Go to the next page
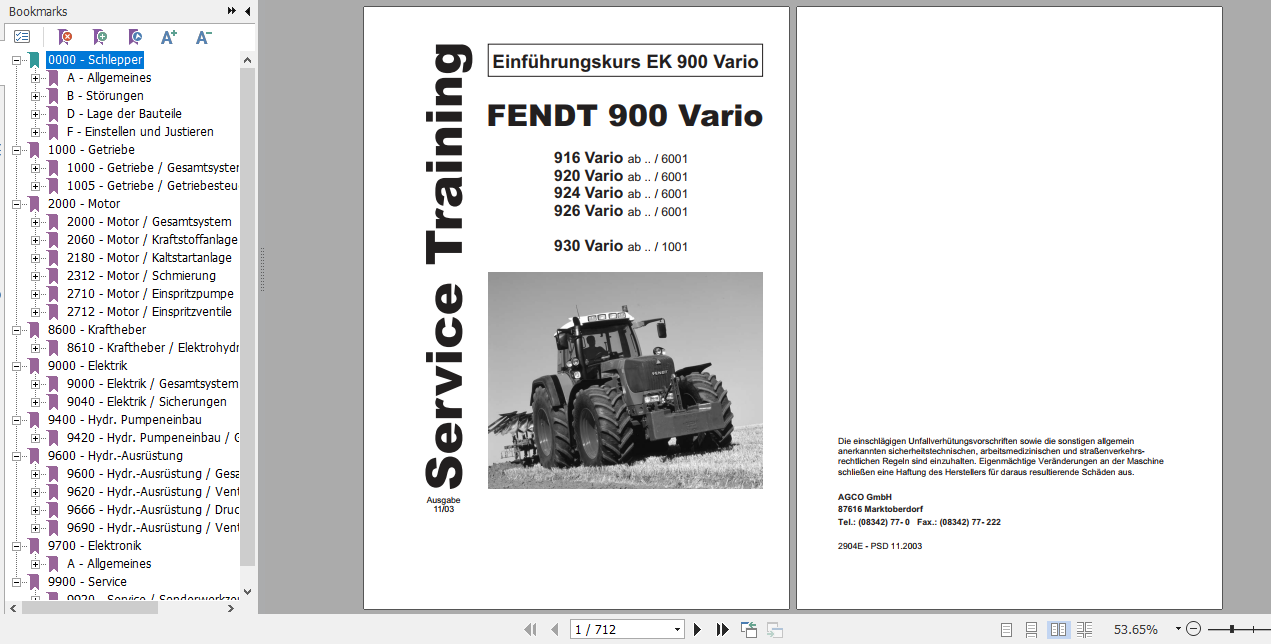The image size is (1271, 644). pos(698,629)
